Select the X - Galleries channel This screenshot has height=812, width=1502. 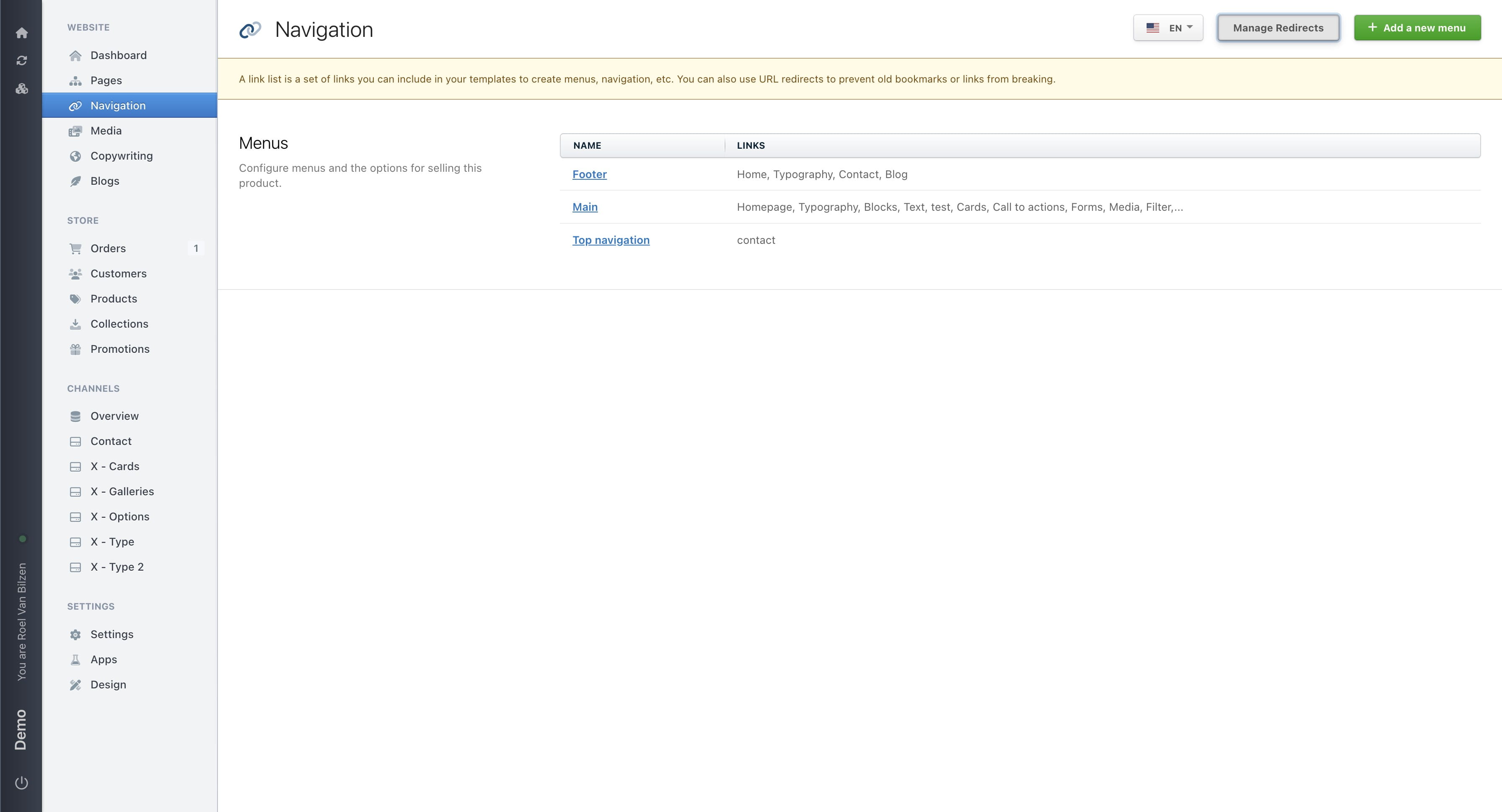coord(122,492)
